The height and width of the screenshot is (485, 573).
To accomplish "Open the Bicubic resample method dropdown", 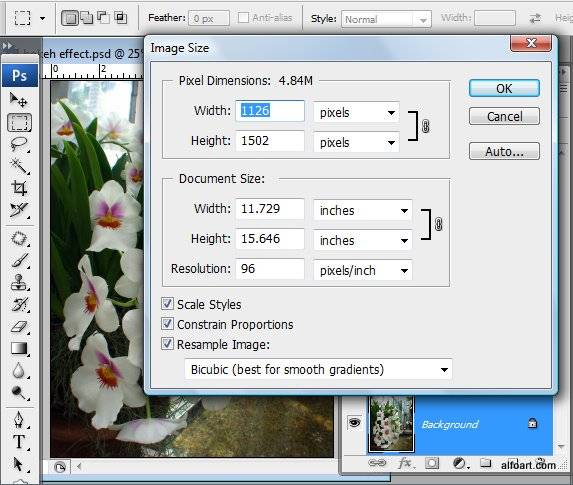I will 318,370.
